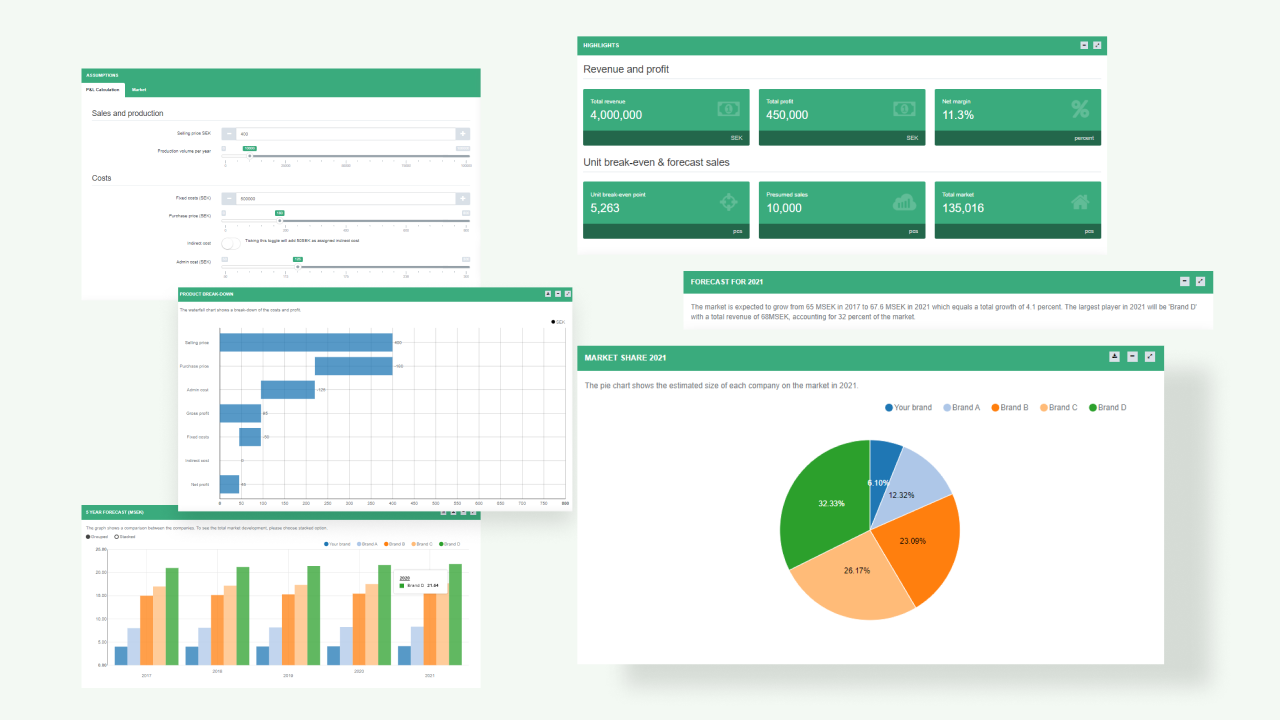Image resolution: width=1280 pixels, height=720 pixels.
Task: Toggle Your brand in pie chart legend
Action: pos(909,407)
